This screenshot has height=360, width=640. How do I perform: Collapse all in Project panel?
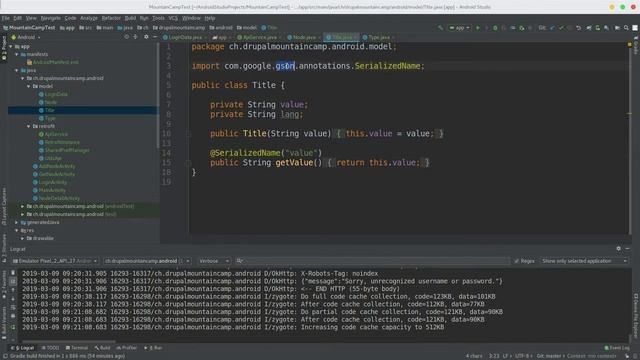click(136, 37)
